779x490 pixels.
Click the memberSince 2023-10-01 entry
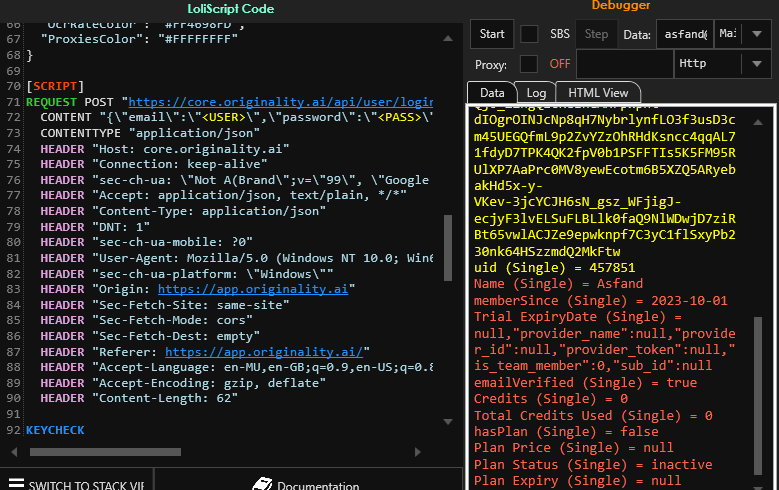[600, 301]
